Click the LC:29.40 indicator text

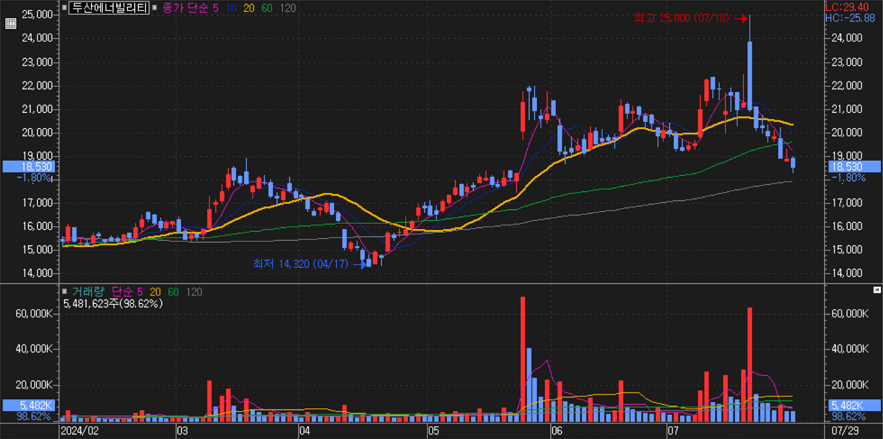853,6
